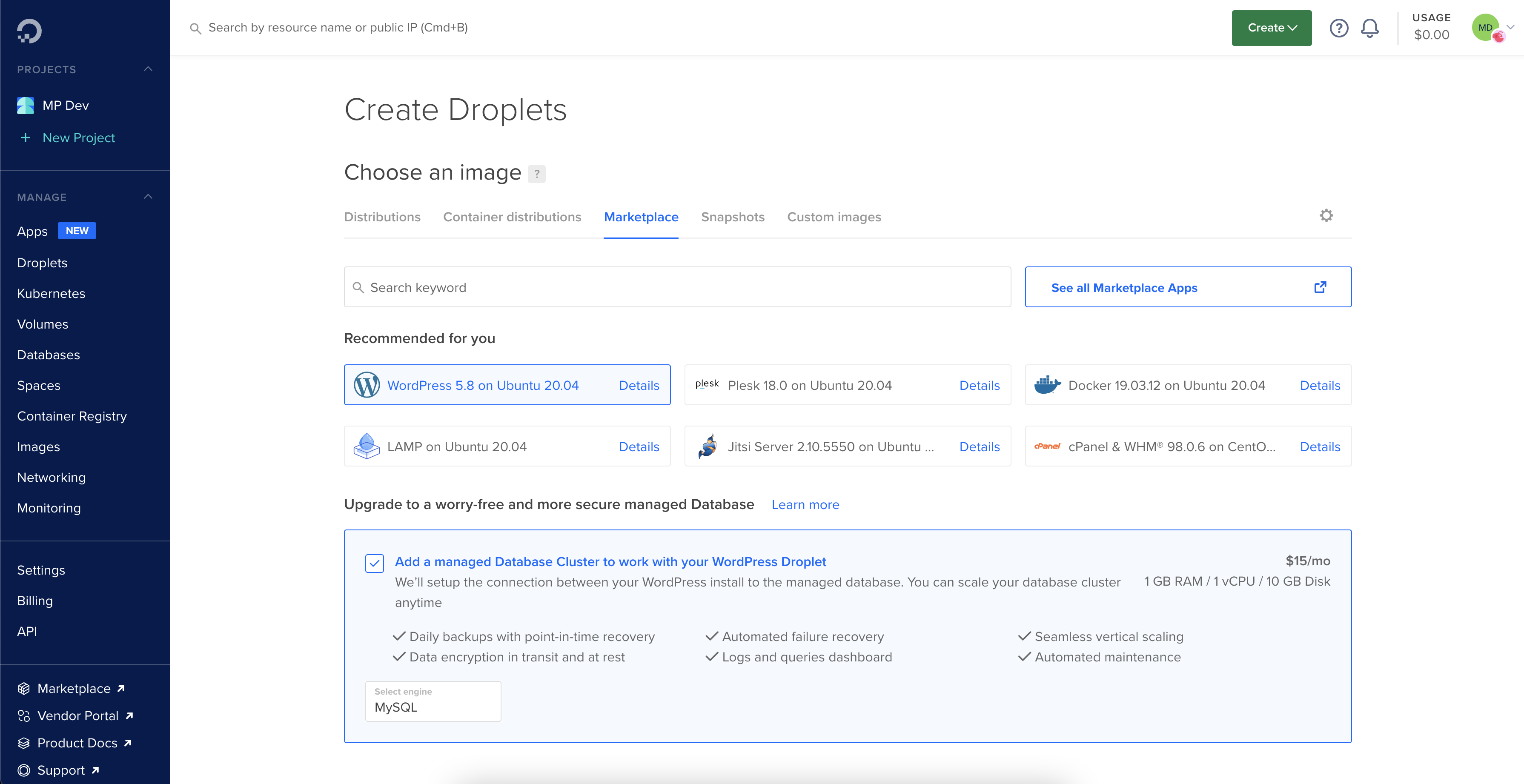The height and width of the screenshot is (784, 1524).
Task: Click the Vendor Portal icon in sidebar
Action: coord(24,716)
